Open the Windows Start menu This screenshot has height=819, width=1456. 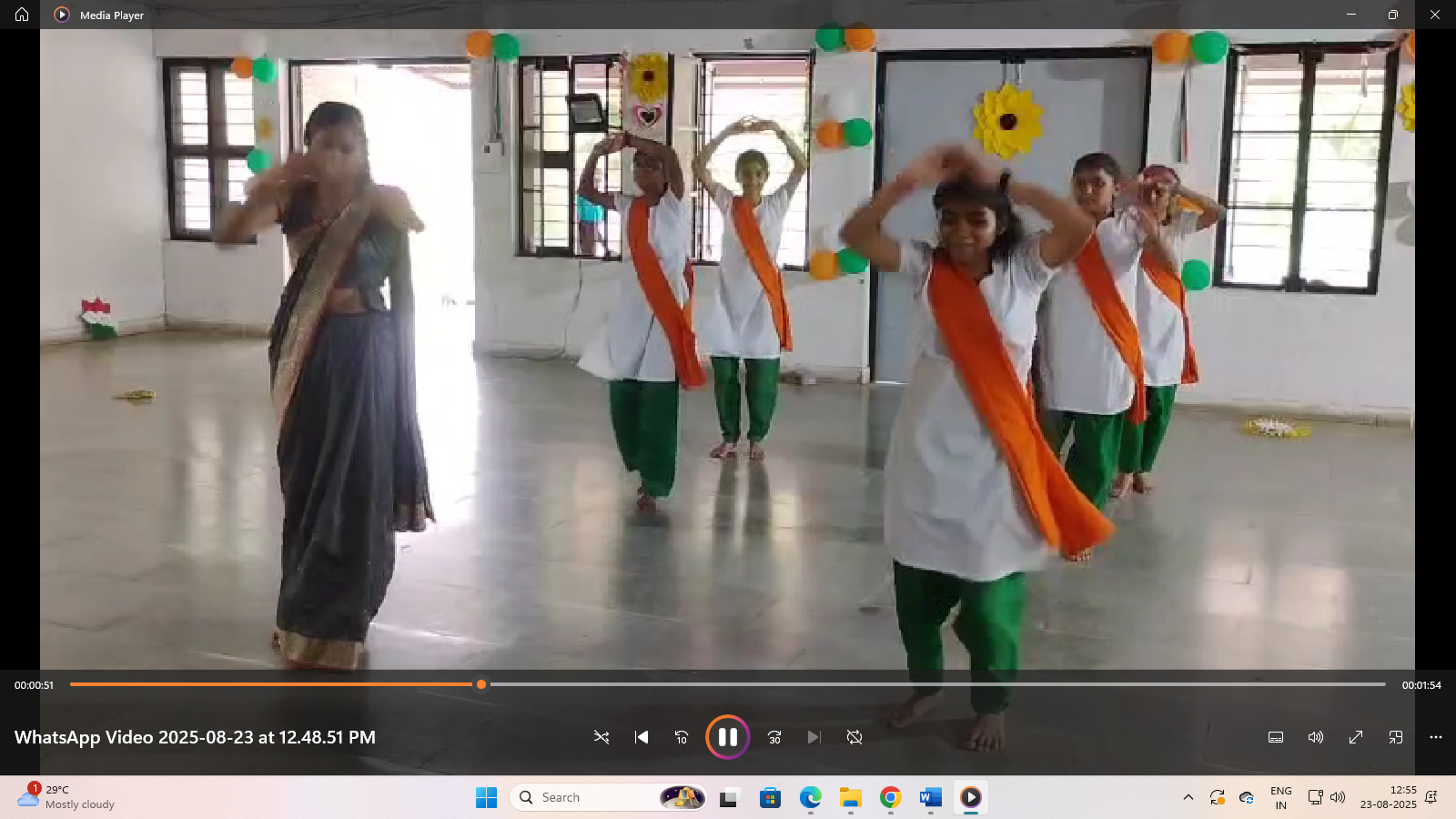tap(487, 797)
